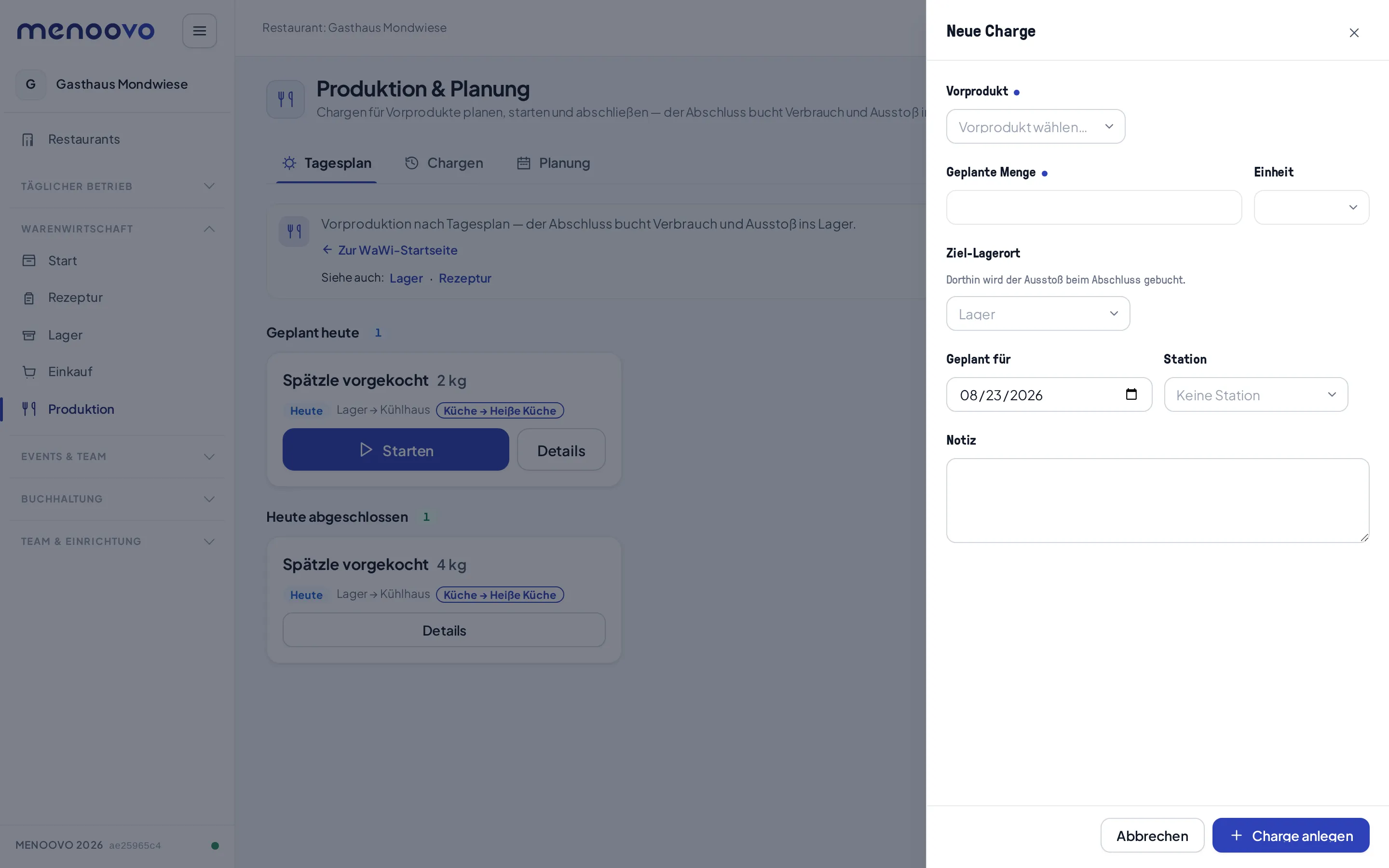Click the Einkauf shopping cart icon
Image resolution: width=1389 pixels, height=868 pixels.
[x=29, y=372]
